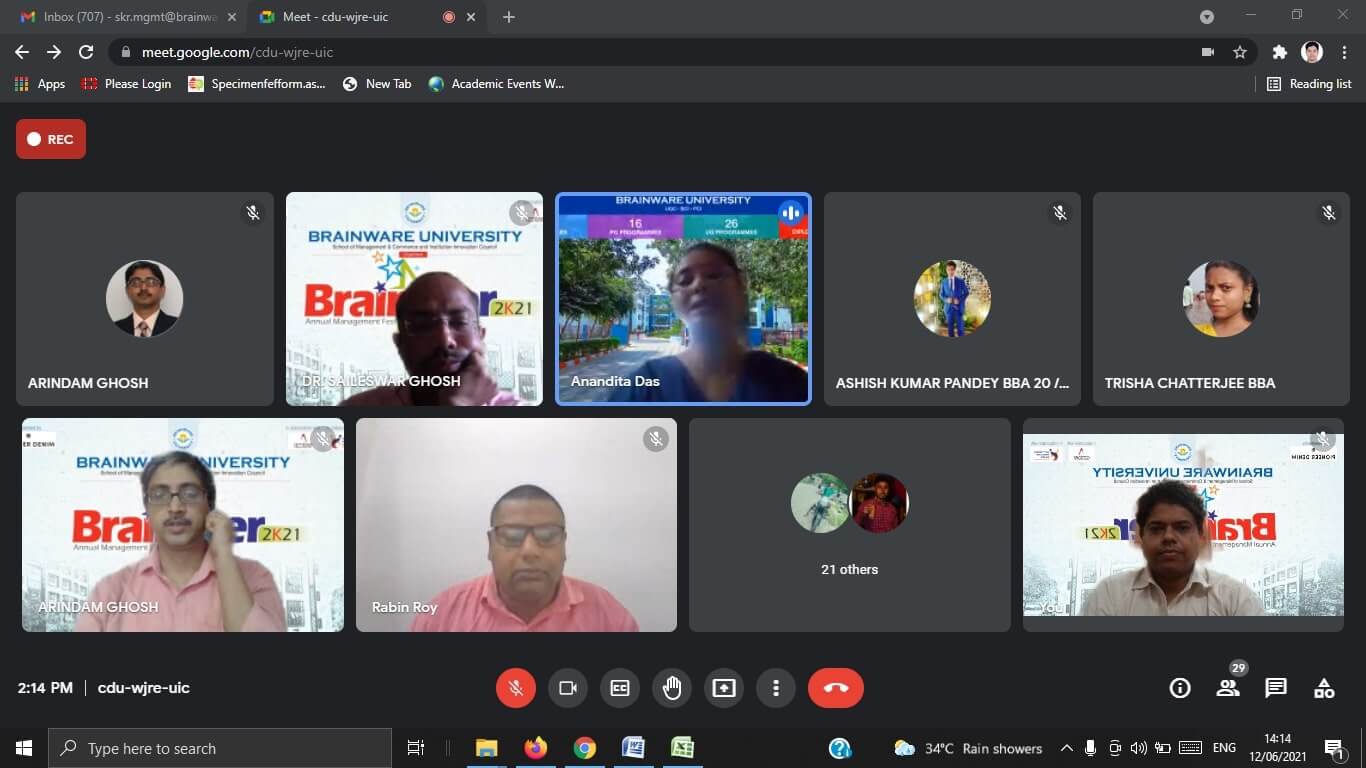Leave call with red hang-up button
Image resolution: width=1366 pixels, height=768 pixels.
click(836, 688)
